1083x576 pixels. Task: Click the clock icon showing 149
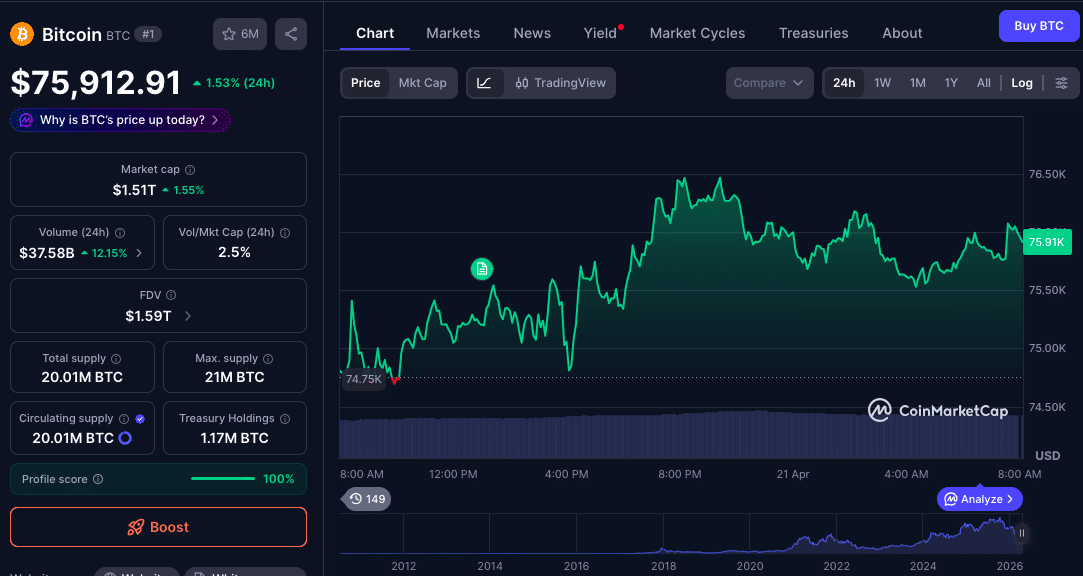[366, 498]
